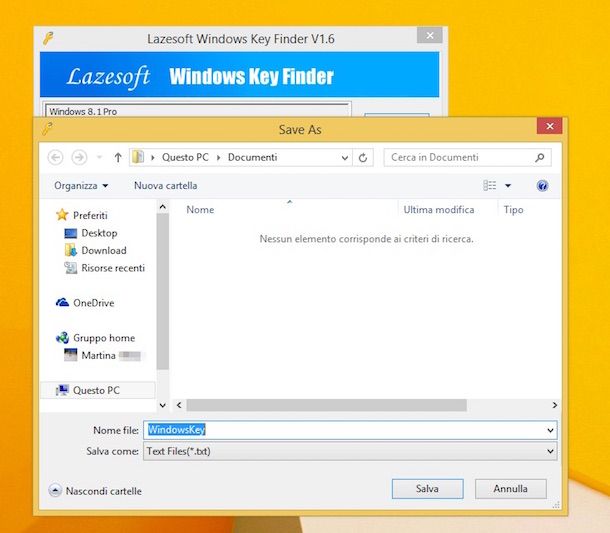Collapse folders with Nascondi cartelle
The image size is (610, 533).
click(95, 491)
